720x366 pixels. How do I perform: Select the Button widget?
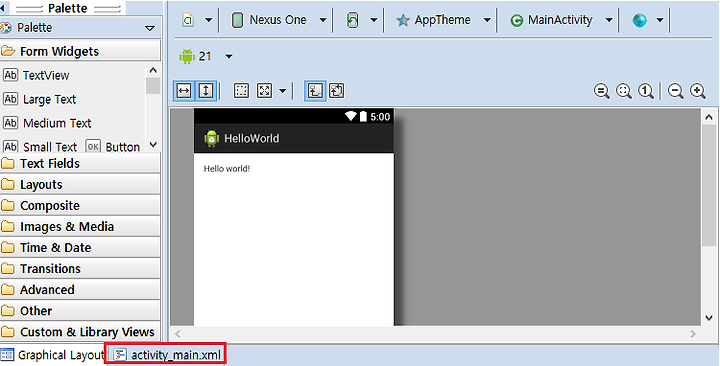coord(113,147)
